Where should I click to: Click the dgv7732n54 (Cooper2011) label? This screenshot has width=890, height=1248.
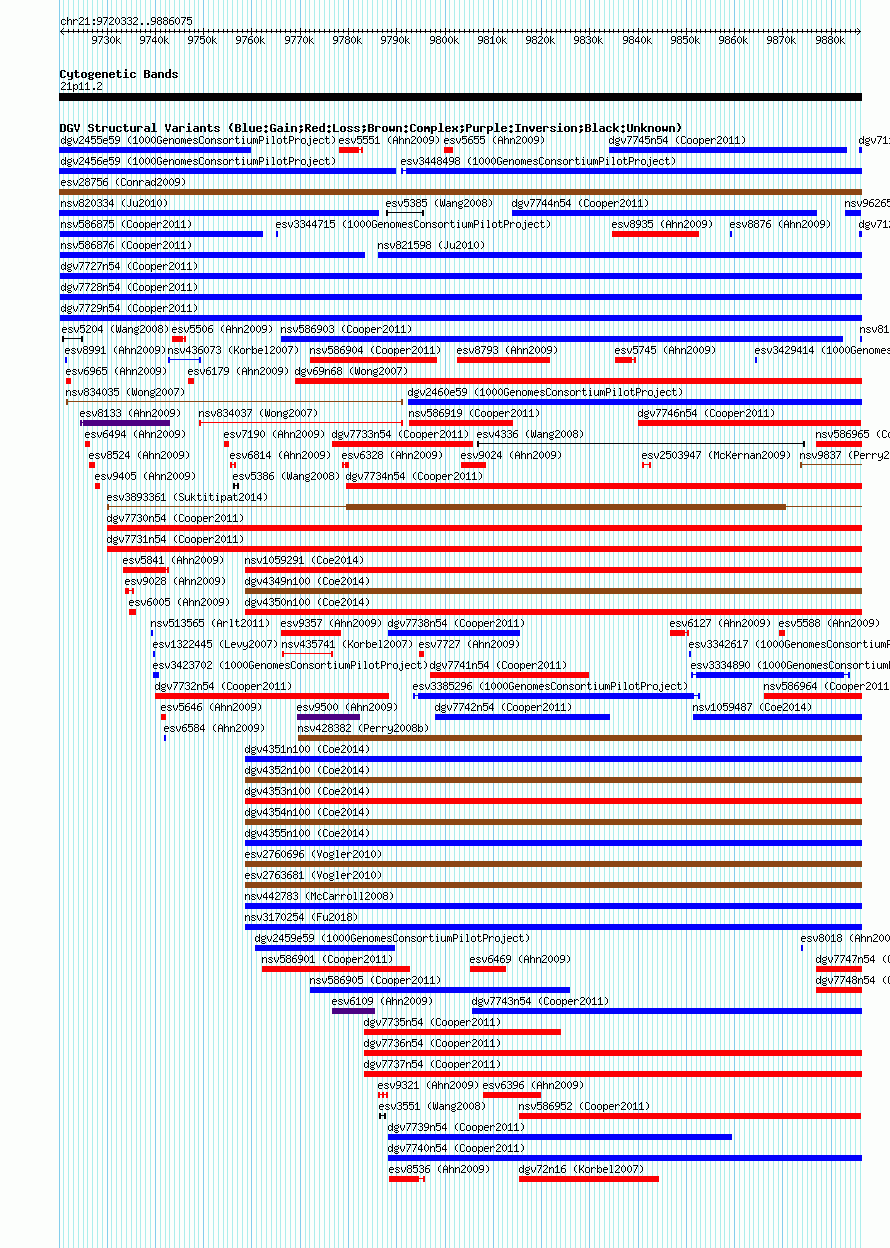coord(223,686)
